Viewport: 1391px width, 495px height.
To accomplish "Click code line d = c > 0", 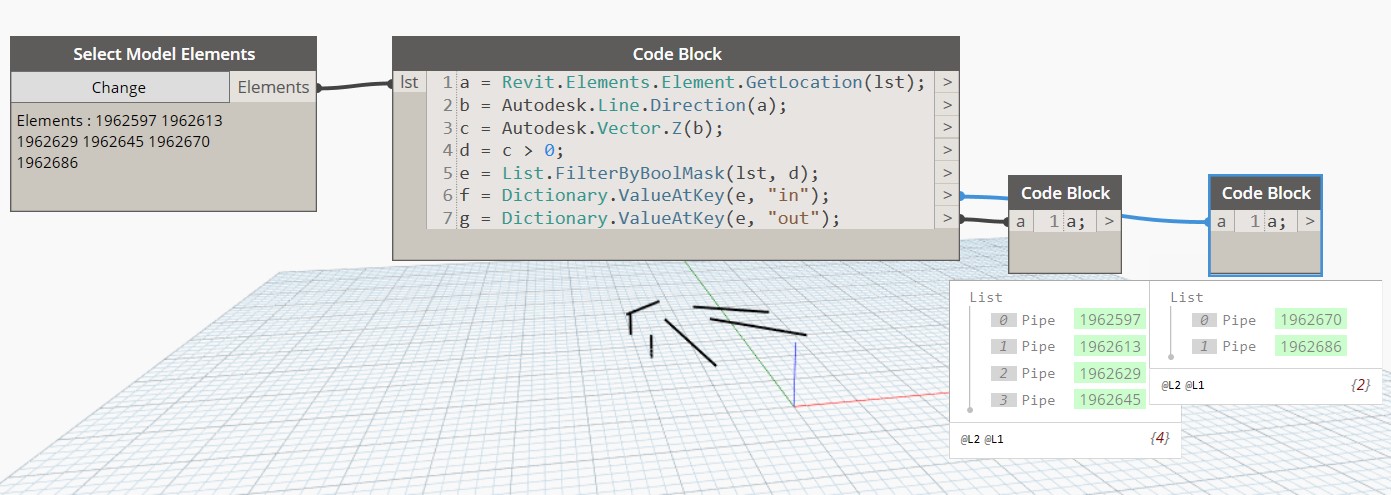I will tap(512, 150).
